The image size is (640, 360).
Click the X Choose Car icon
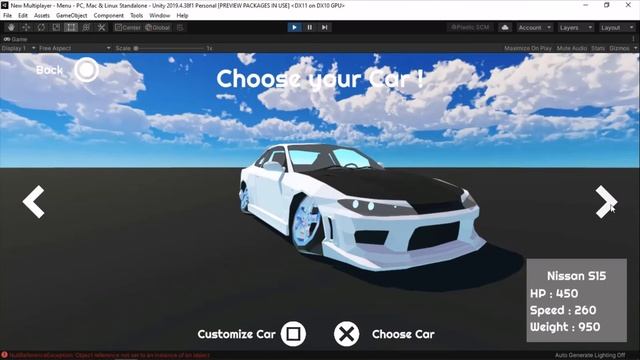[x=347, y=334]
